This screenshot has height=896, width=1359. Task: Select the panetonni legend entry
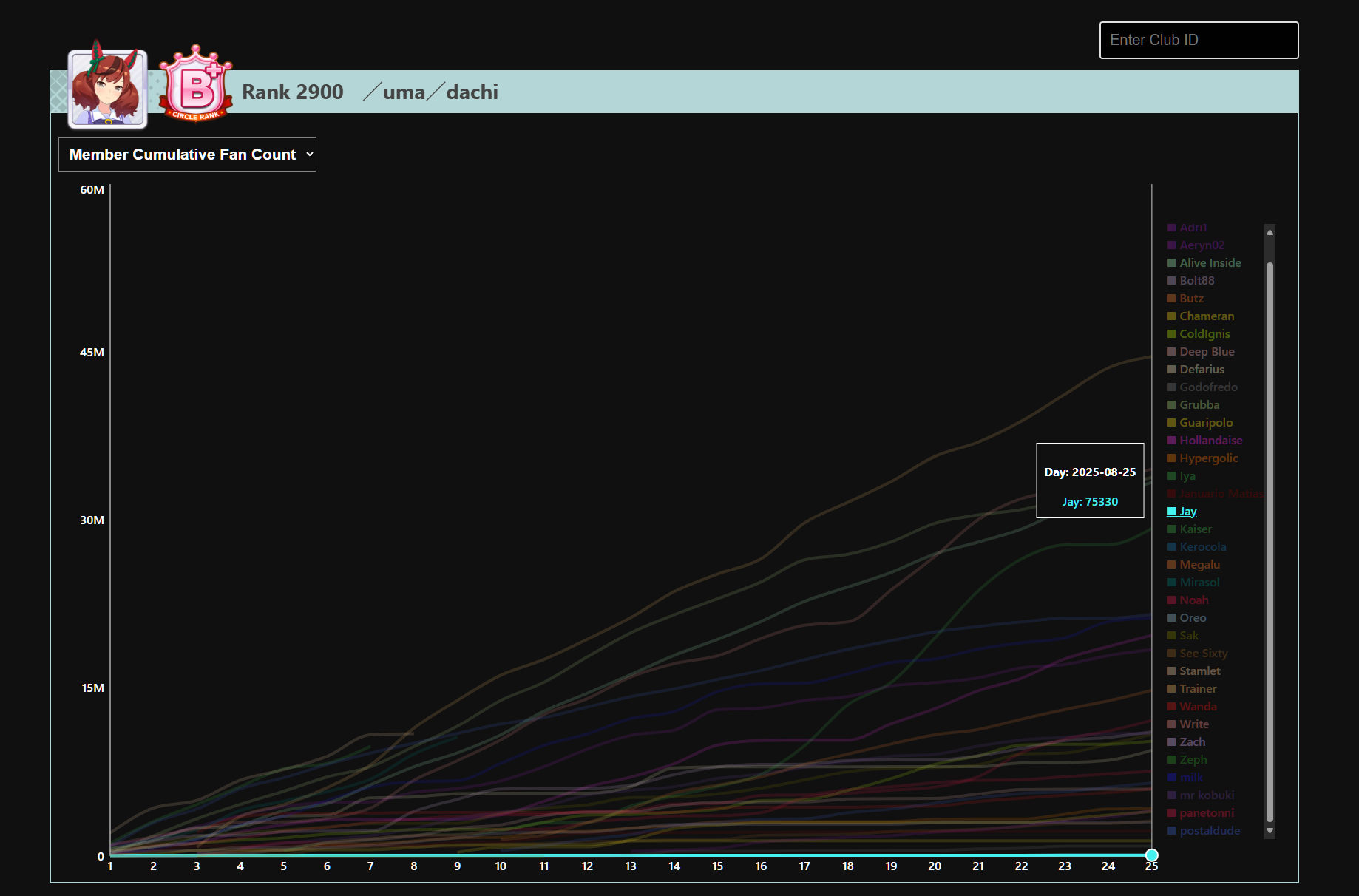(1201, 813)
